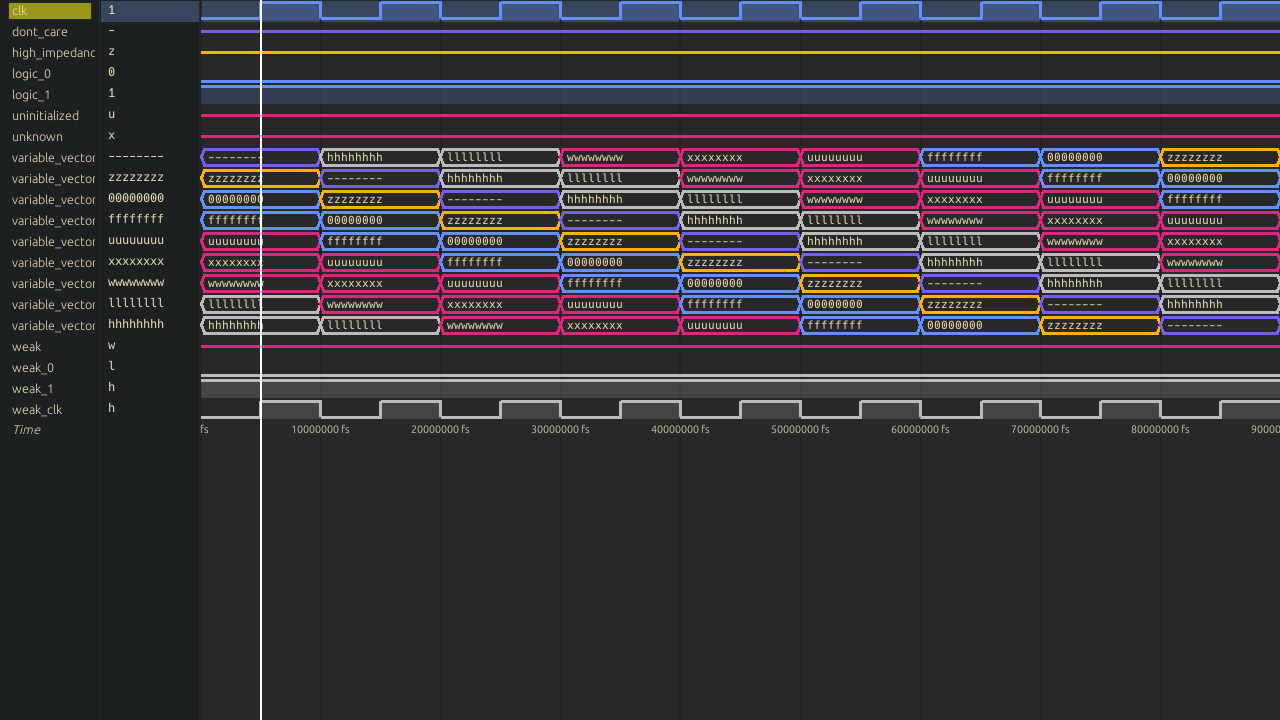Click the 40000000 fs time axis label
1280x720 pixels.
680,430
